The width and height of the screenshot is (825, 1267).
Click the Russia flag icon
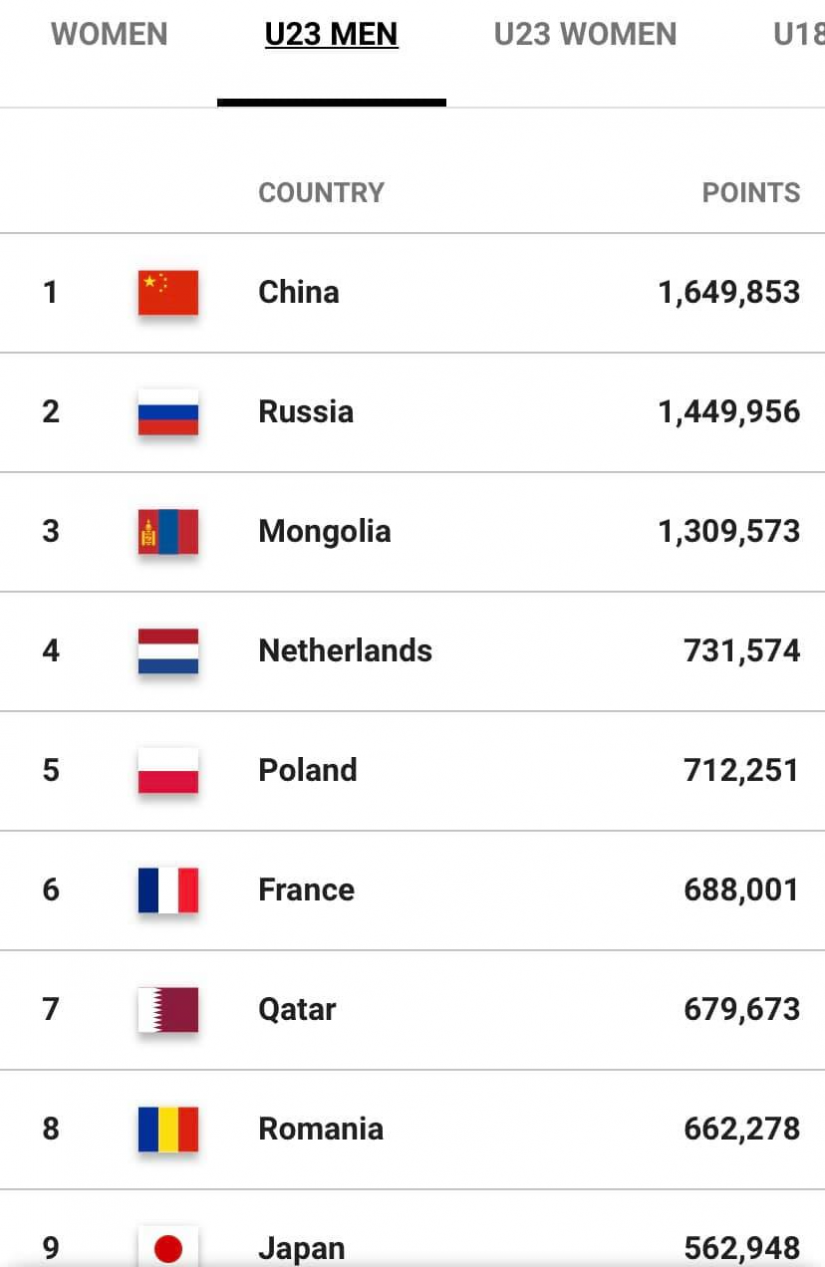point(168,412)
